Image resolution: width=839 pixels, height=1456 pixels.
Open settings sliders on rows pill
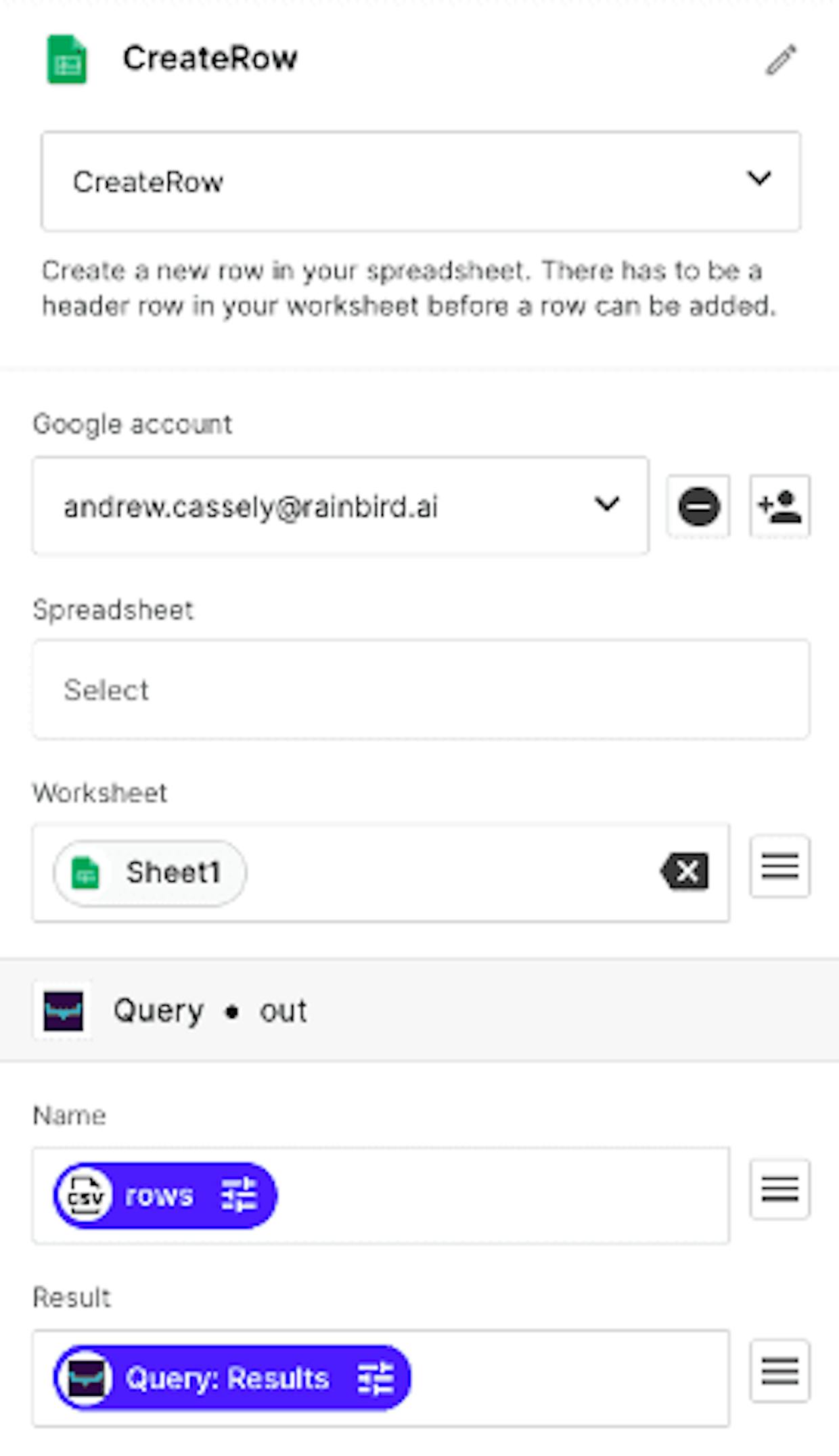point(239,1195)
